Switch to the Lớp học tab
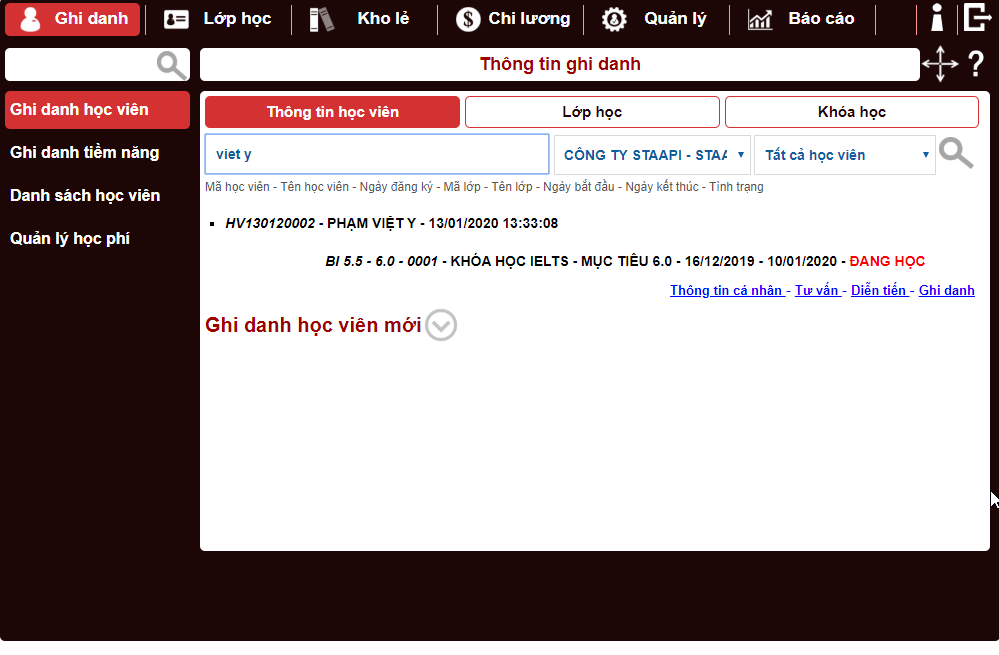Viewport: 999px width, 655px height. pyautogui.click(x=592, y=111)
